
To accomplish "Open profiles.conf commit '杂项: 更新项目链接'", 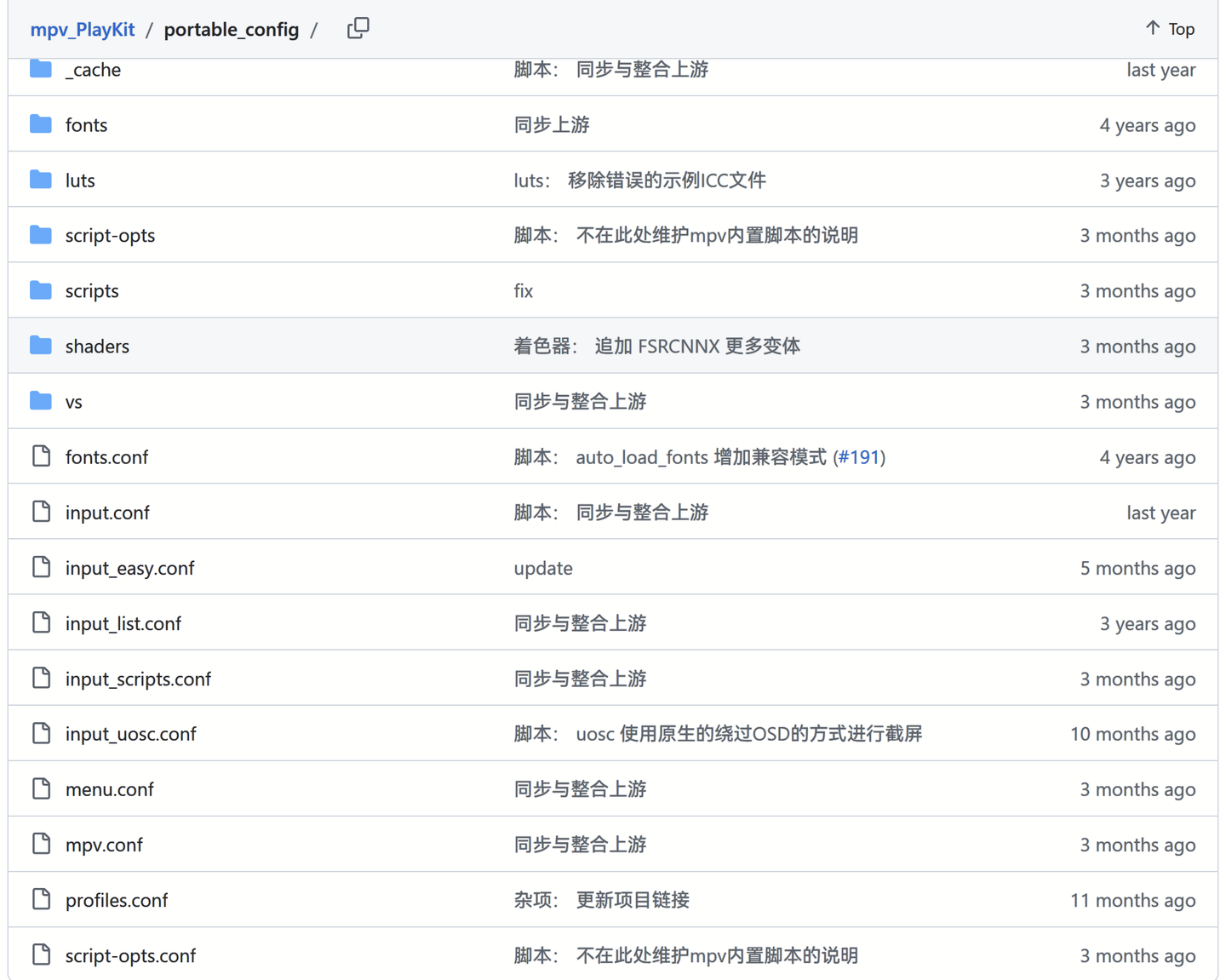I will pyautogui.click(x=601, y=900).
